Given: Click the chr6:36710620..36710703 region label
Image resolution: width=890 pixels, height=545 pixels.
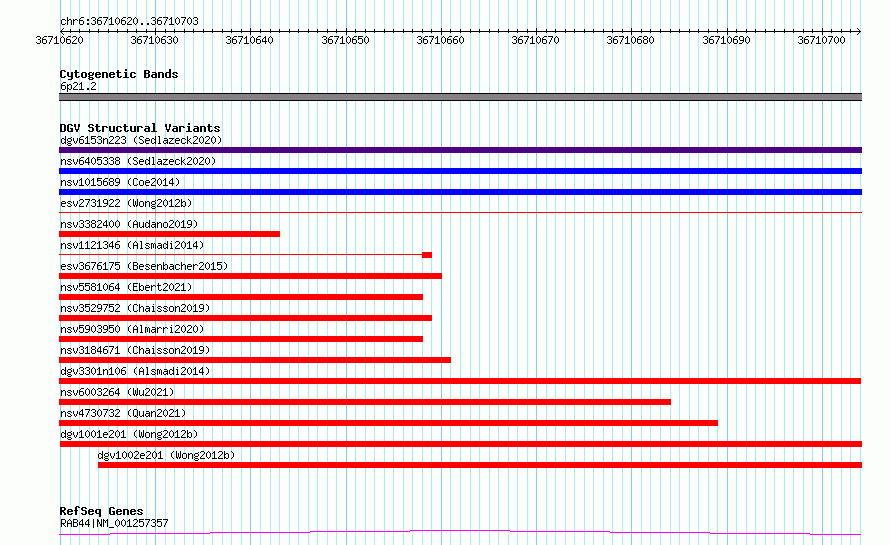Looking at the screenshot, I should click(129, 21).
